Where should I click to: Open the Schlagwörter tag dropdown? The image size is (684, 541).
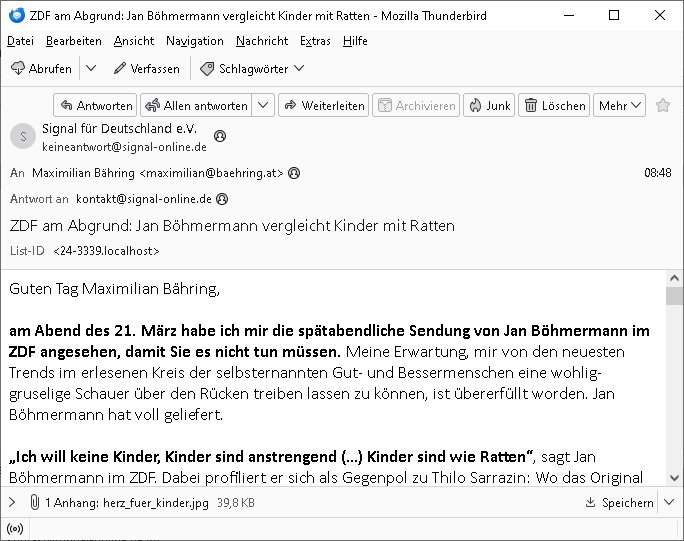pyautogui.click(x=252, y=68)
